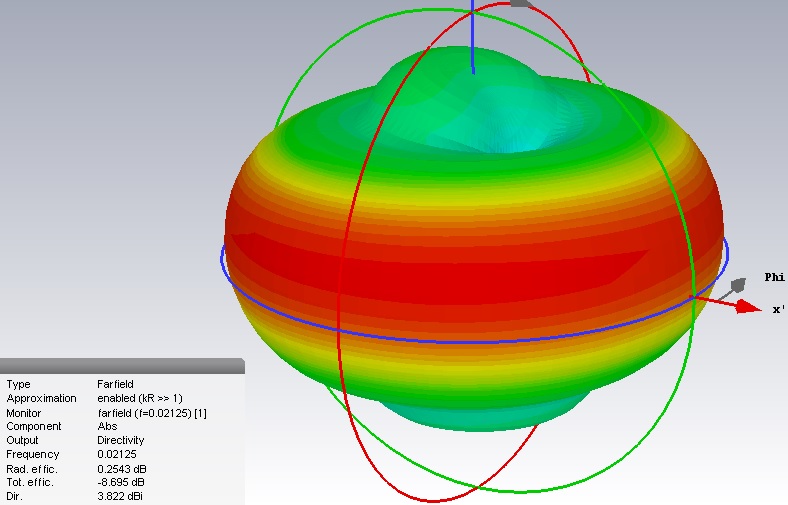Click the 'Dir.' label

pyautogui.click(x=14, y=496)
